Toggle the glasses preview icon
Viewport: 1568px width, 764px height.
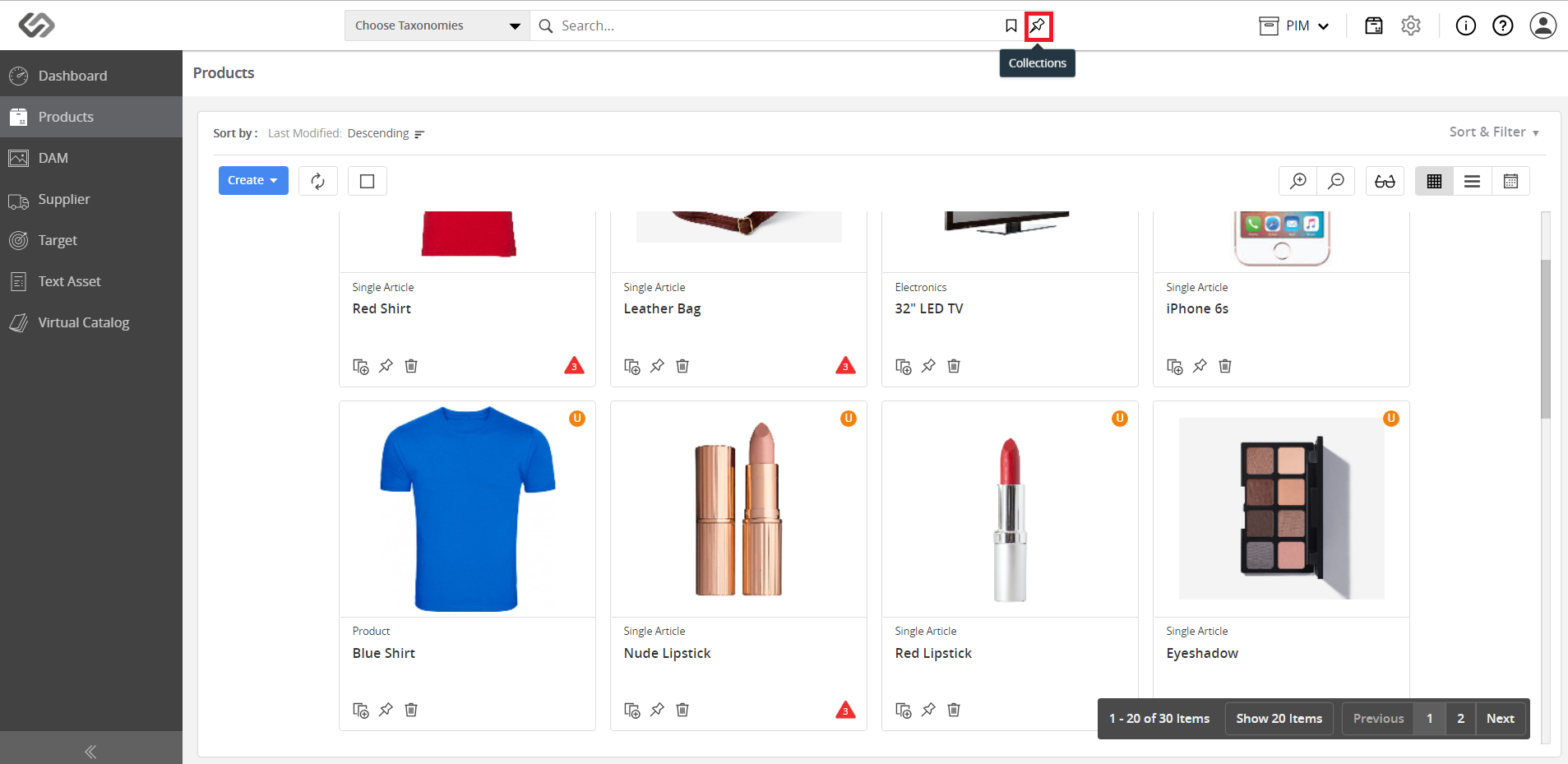[x=1385, y=181]
